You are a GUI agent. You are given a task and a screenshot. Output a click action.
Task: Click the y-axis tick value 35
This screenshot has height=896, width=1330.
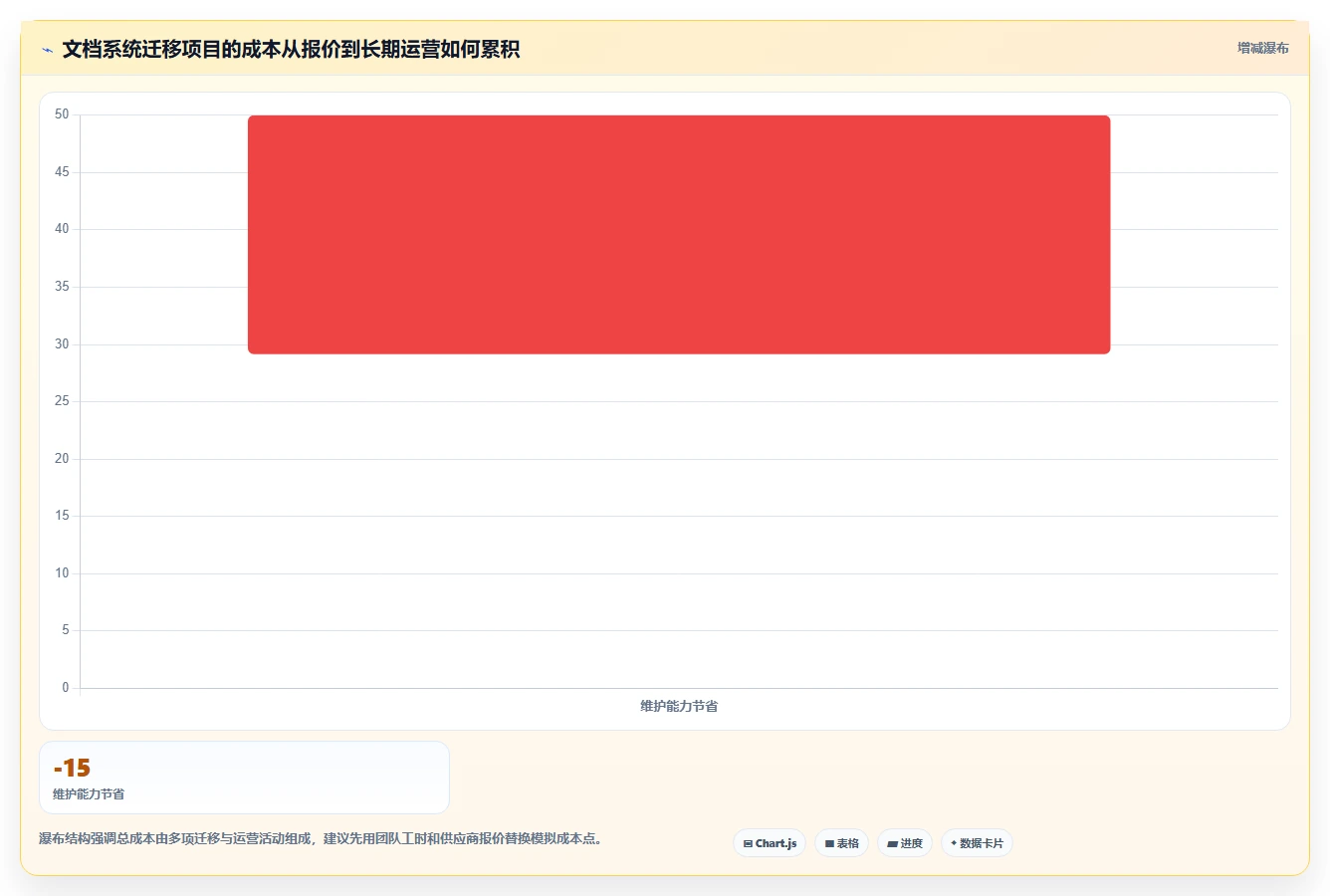point(62,287)
